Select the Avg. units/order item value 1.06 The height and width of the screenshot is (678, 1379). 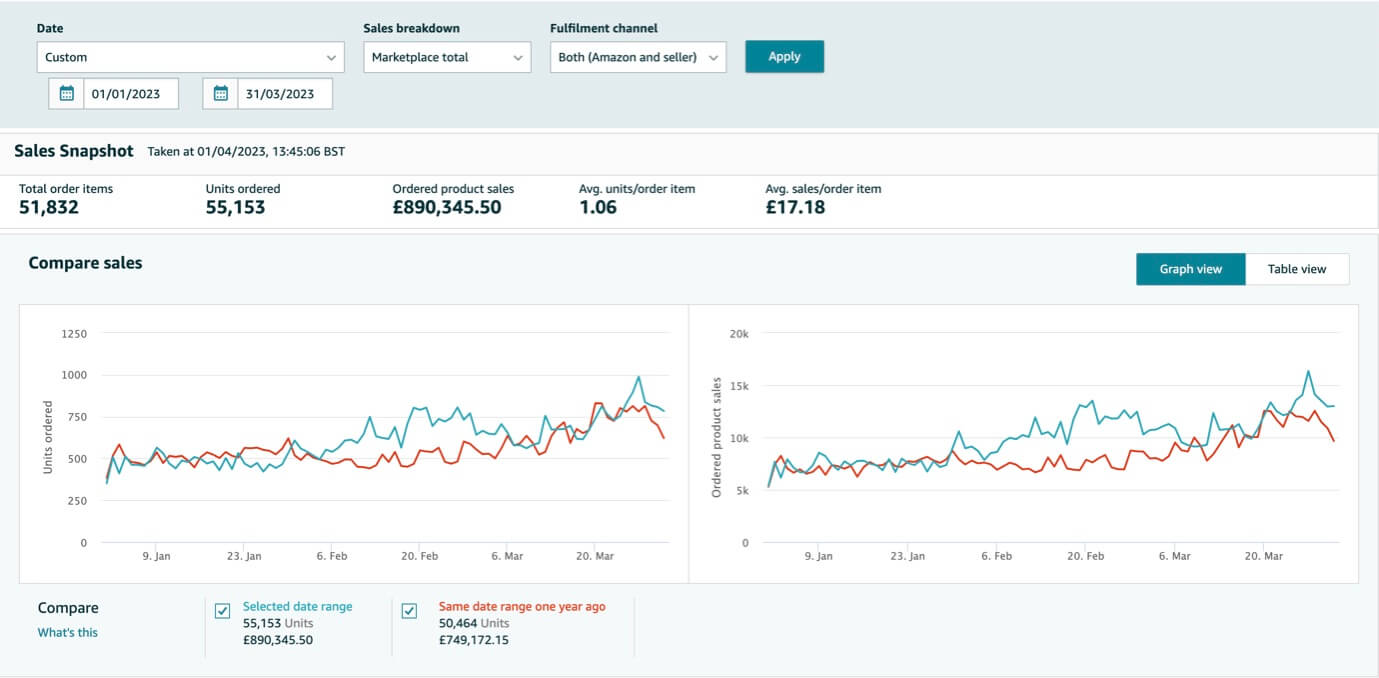(598, 208)
